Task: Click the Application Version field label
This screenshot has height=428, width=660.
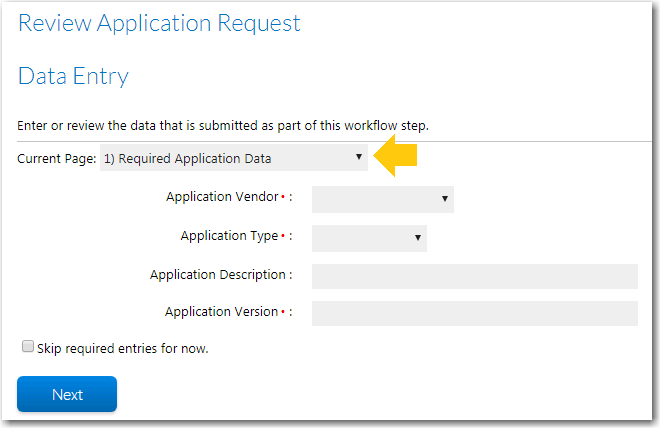Action: point(221,312)
